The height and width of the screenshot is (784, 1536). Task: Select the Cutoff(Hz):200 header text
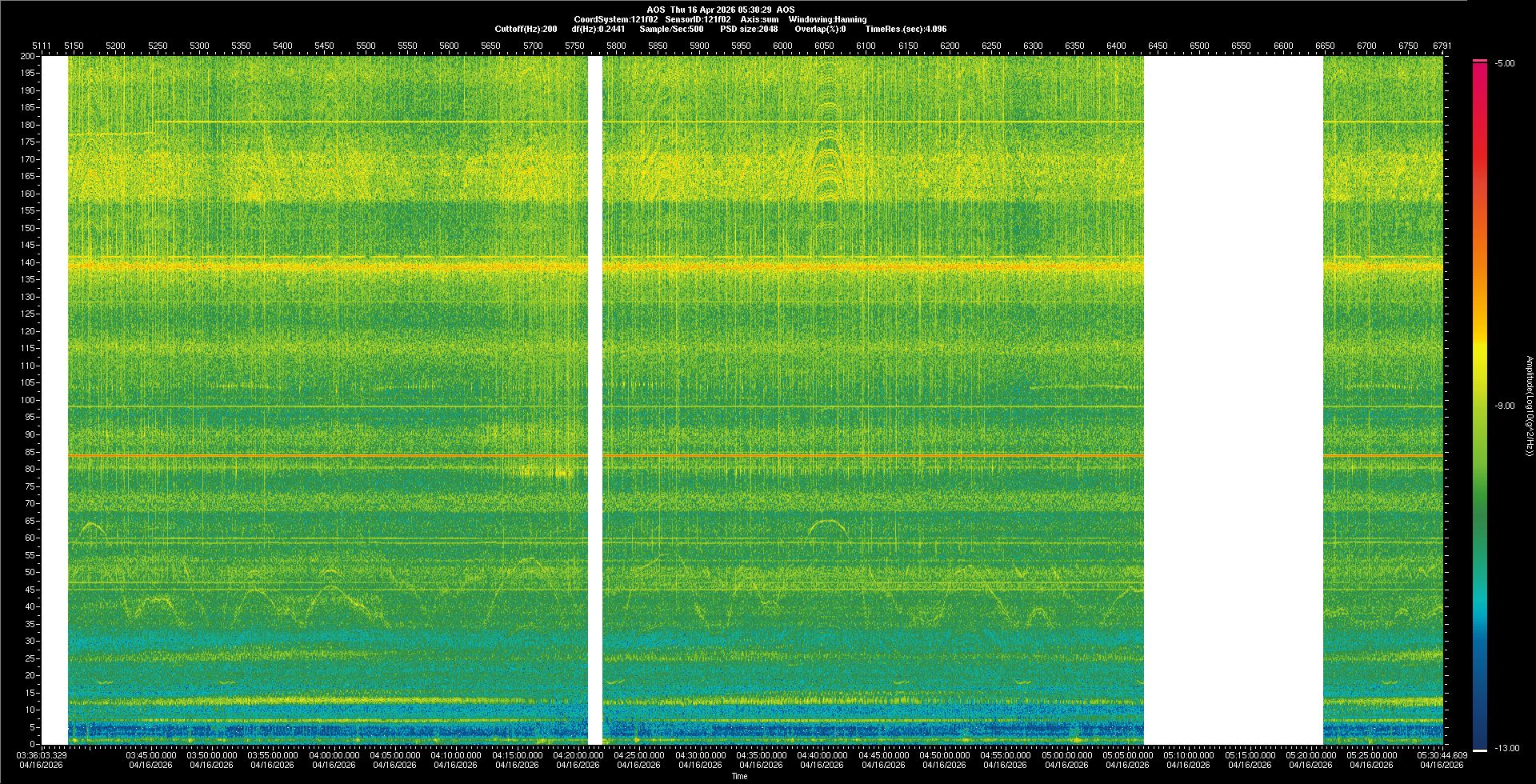526,30
